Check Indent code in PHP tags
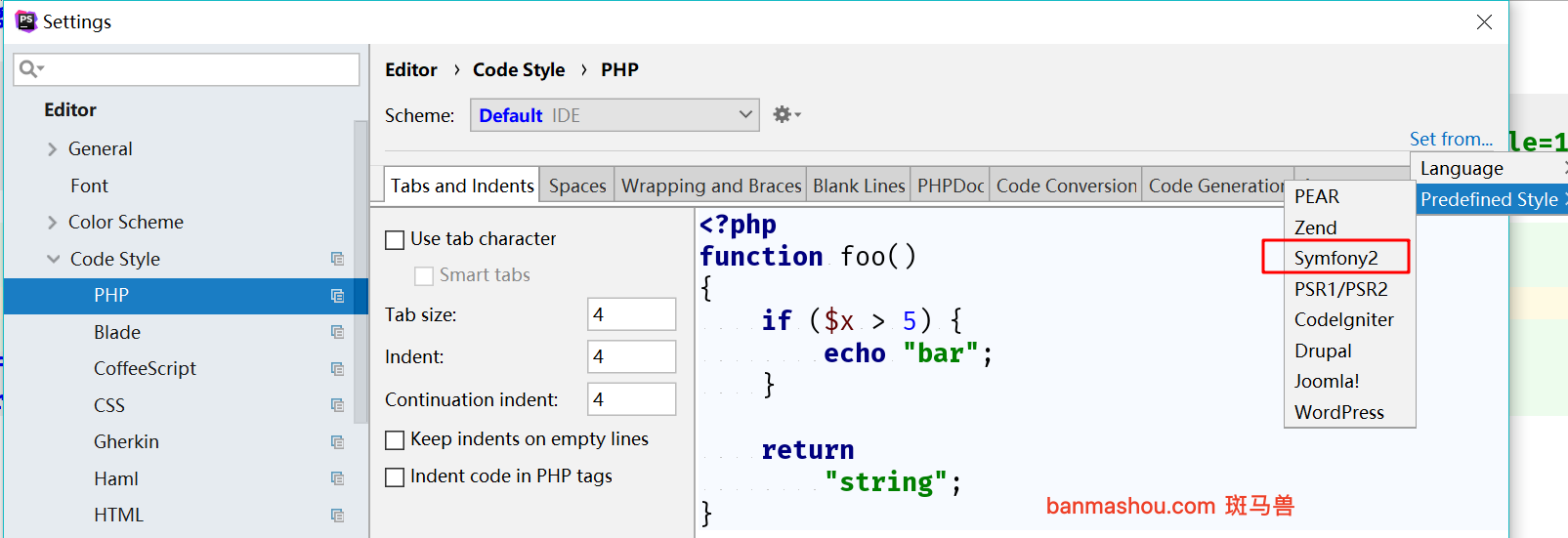The height and width of the screenshot is (538, 1568). (x=395, y=477)
